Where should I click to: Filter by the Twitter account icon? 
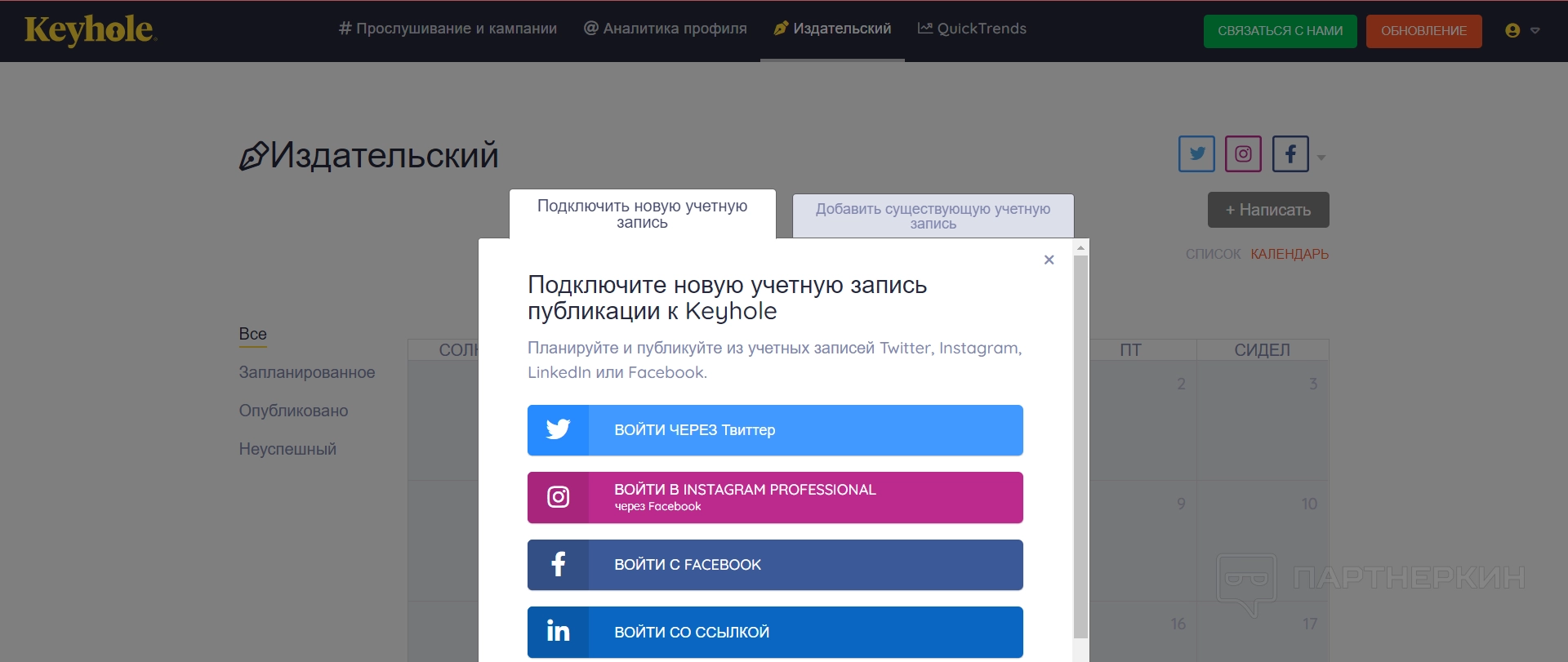[x=1196, y=153]
